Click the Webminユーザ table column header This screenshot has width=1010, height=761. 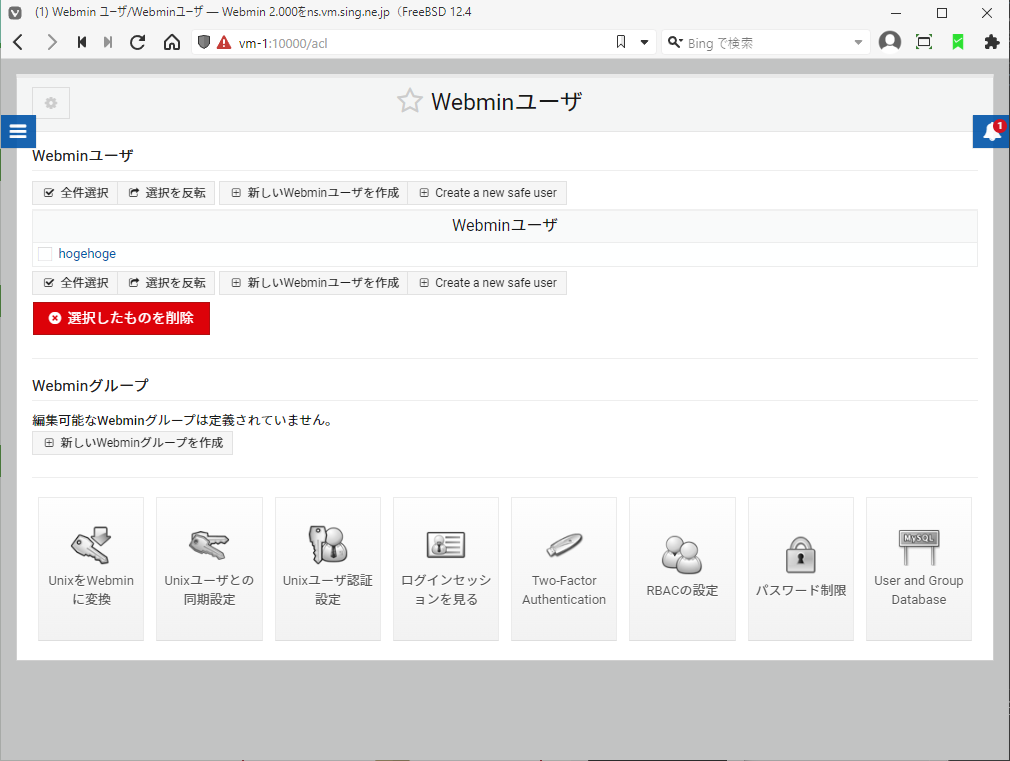[504, 226]
